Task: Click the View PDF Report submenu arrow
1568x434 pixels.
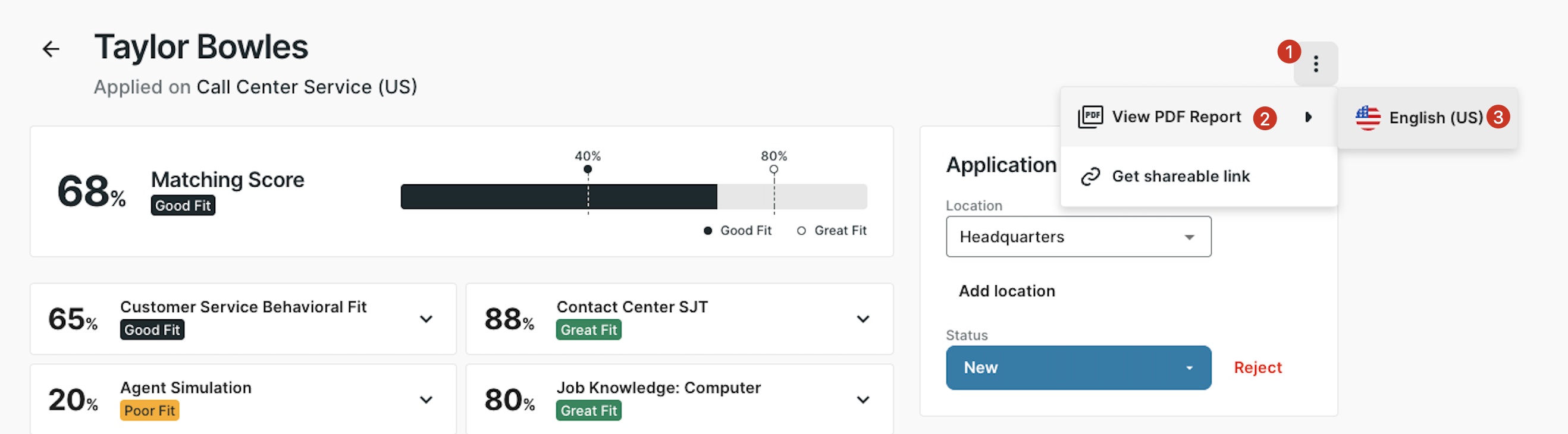Action: tap(1308, 117)
